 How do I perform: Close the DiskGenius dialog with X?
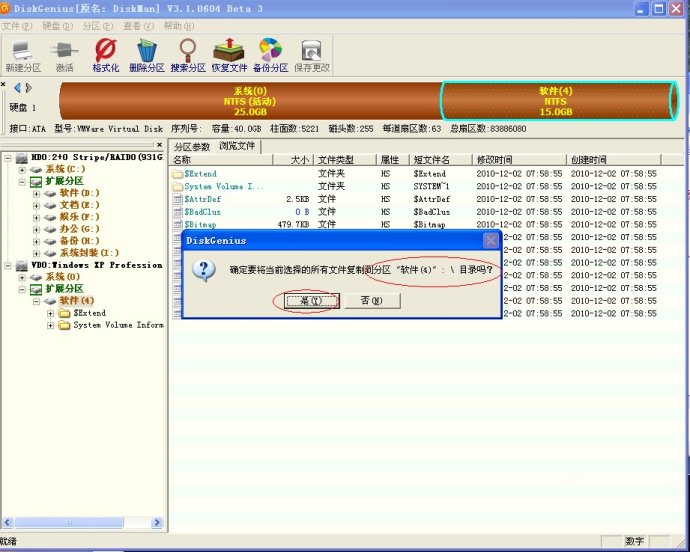(491, 240)
